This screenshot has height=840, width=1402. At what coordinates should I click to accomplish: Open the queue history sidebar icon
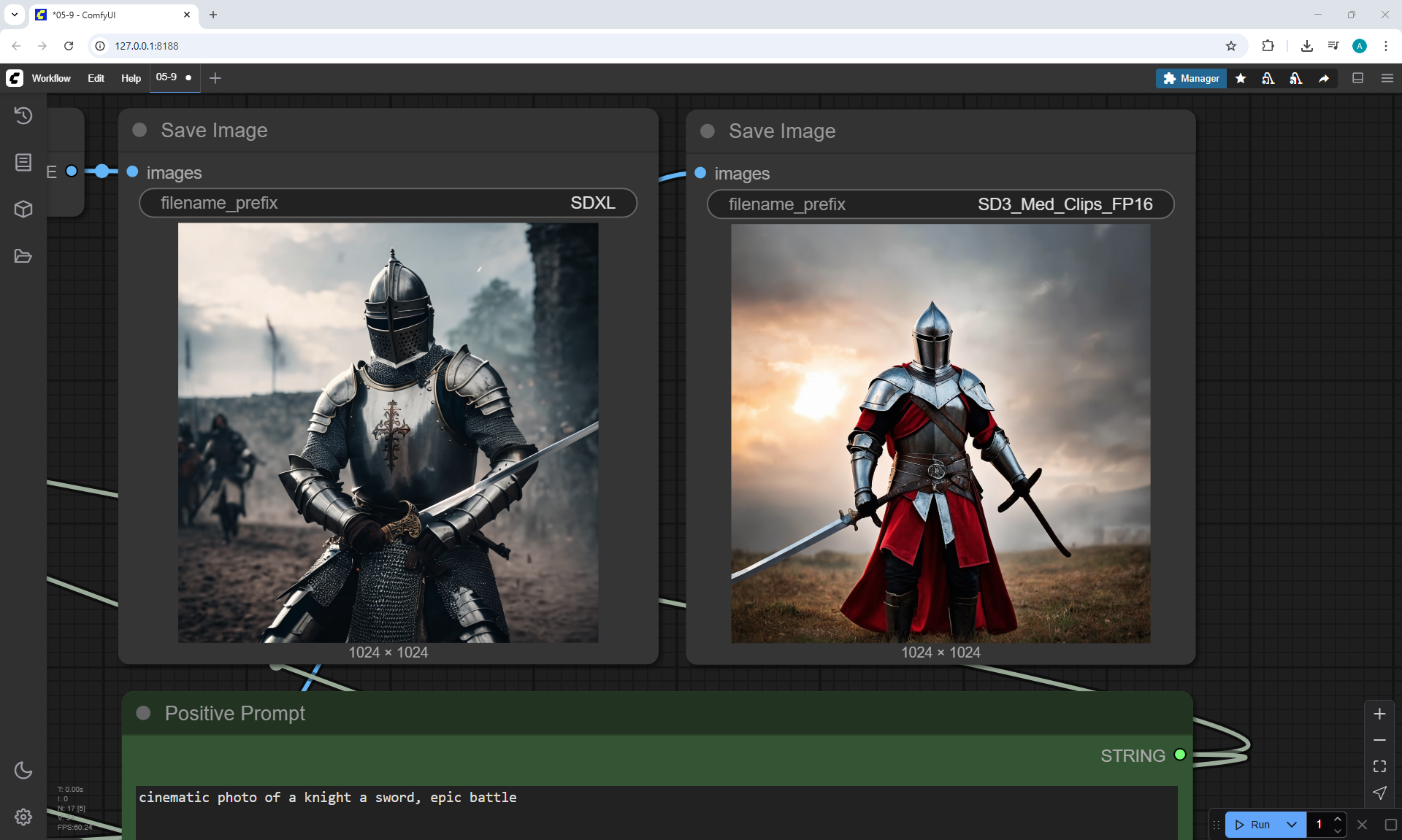(23, 115)
